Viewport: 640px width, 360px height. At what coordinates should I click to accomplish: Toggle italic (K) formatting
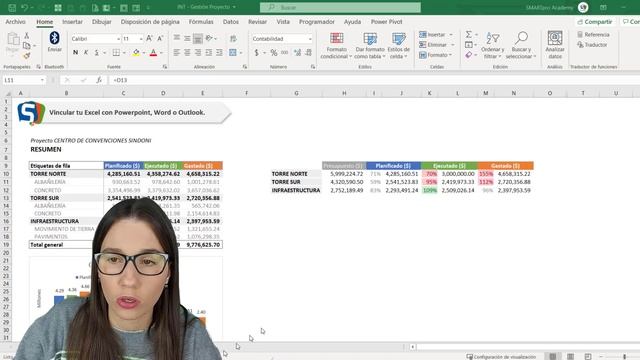86,53
